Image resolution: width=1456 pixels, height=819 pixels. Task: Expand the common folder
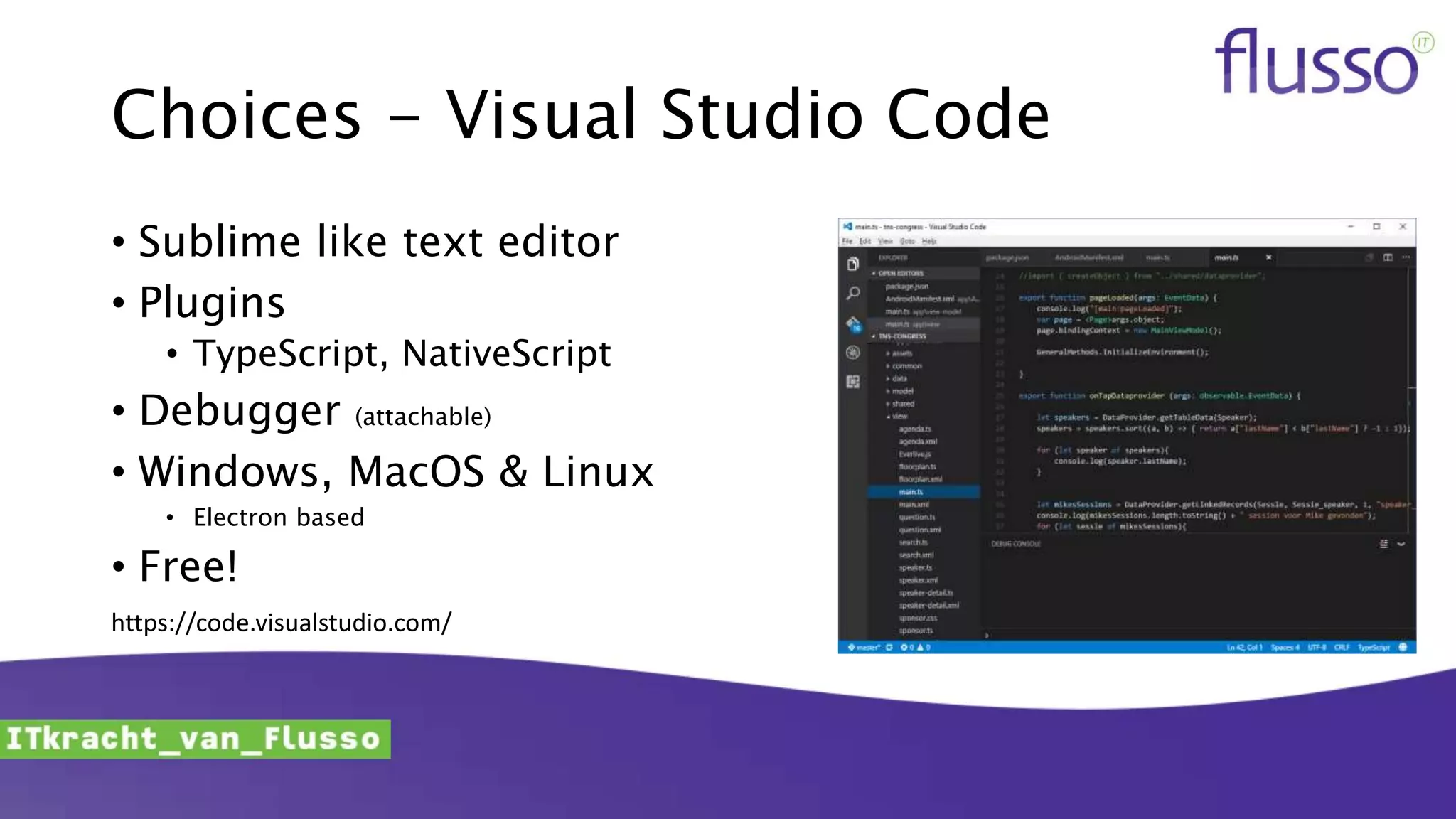tap(904, 366)
